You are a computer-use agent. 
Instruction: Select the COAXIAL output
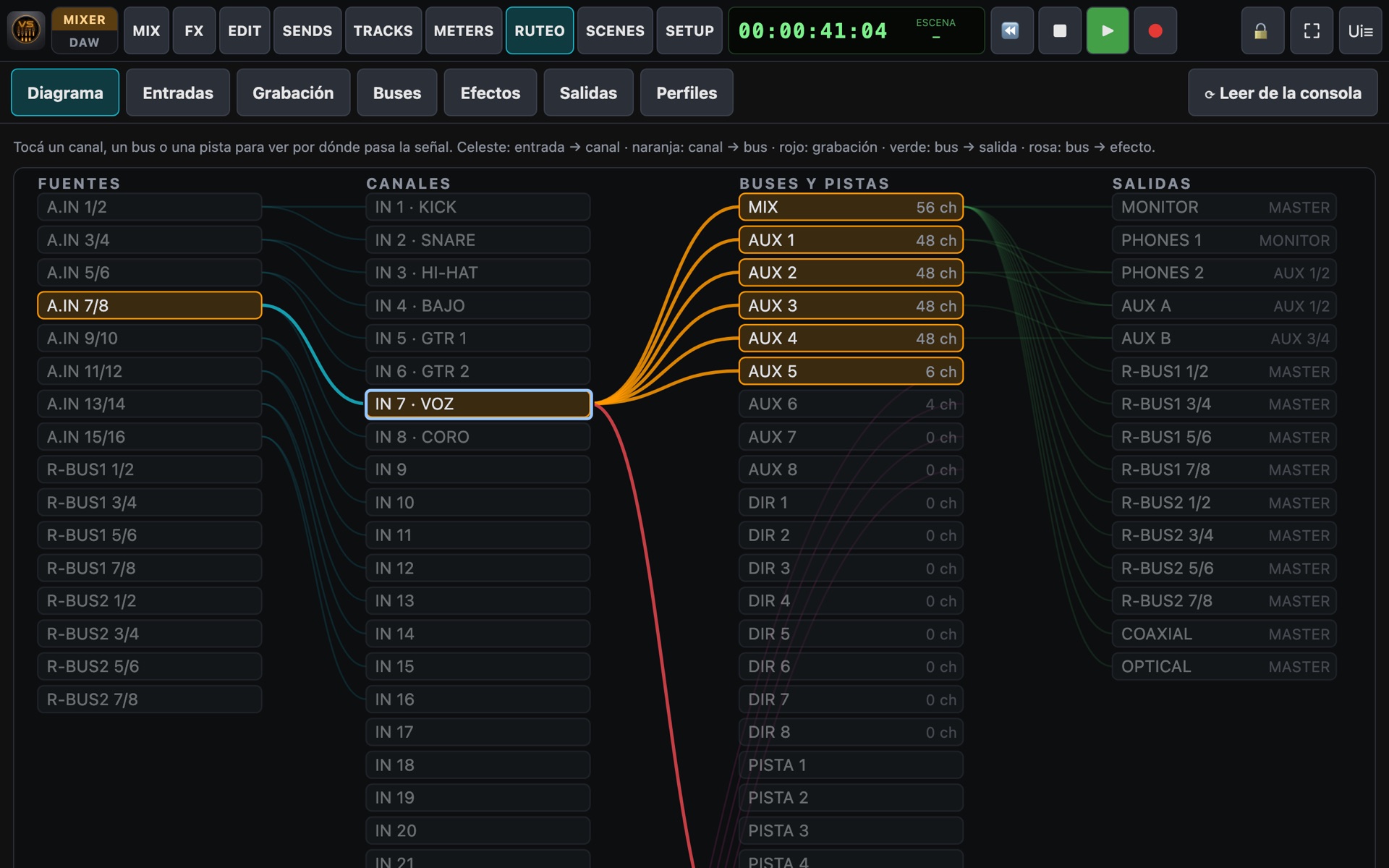point(1224,634)
